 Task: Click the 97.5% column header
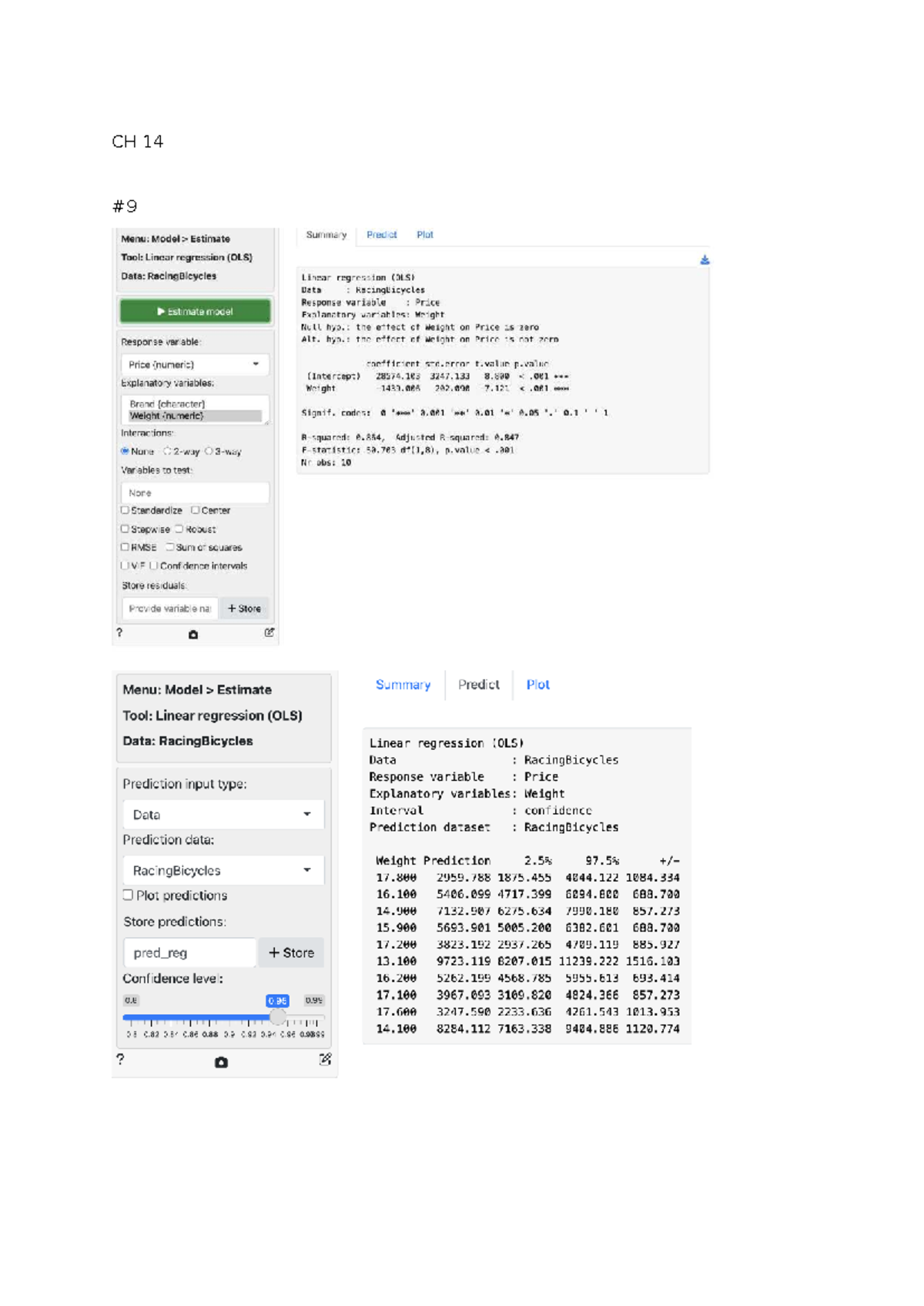602,861
